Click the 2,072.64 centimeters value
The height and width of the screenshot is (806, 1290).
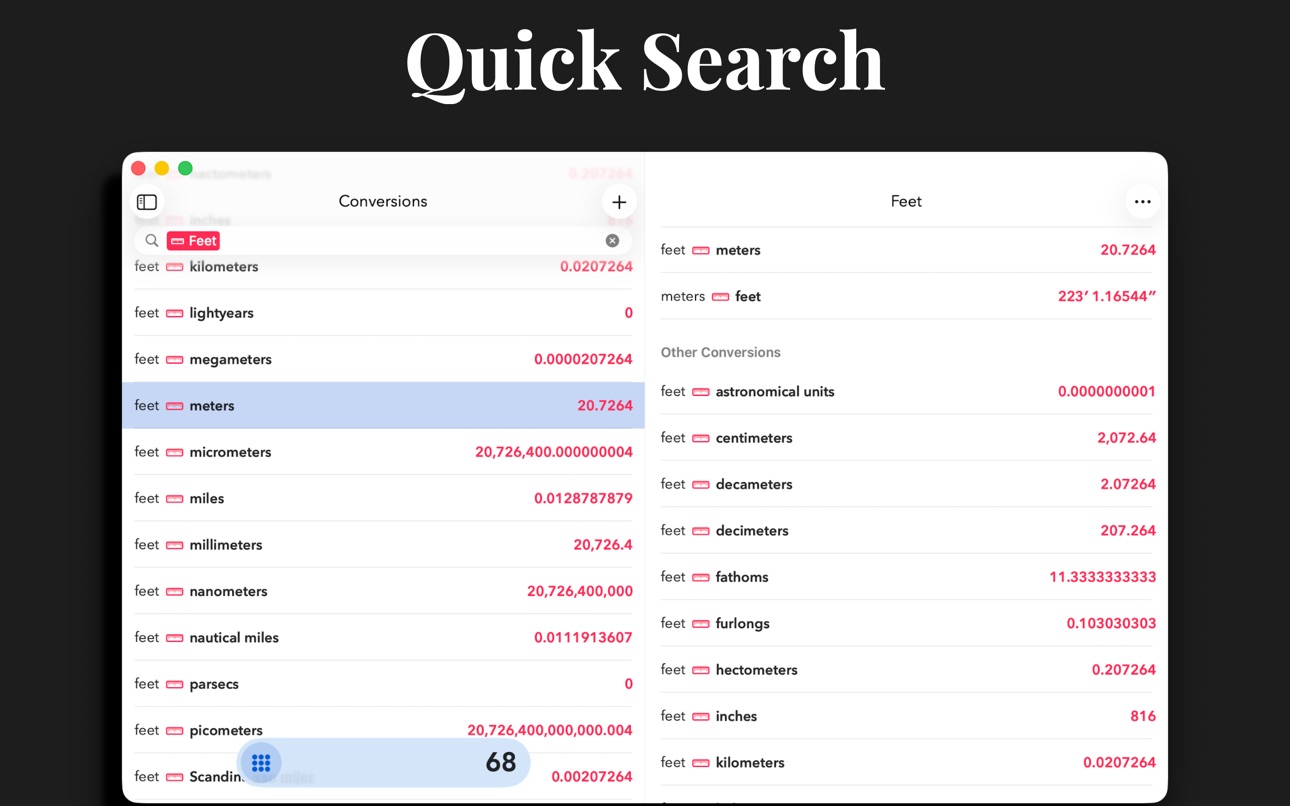click(x=1126, y=438)
